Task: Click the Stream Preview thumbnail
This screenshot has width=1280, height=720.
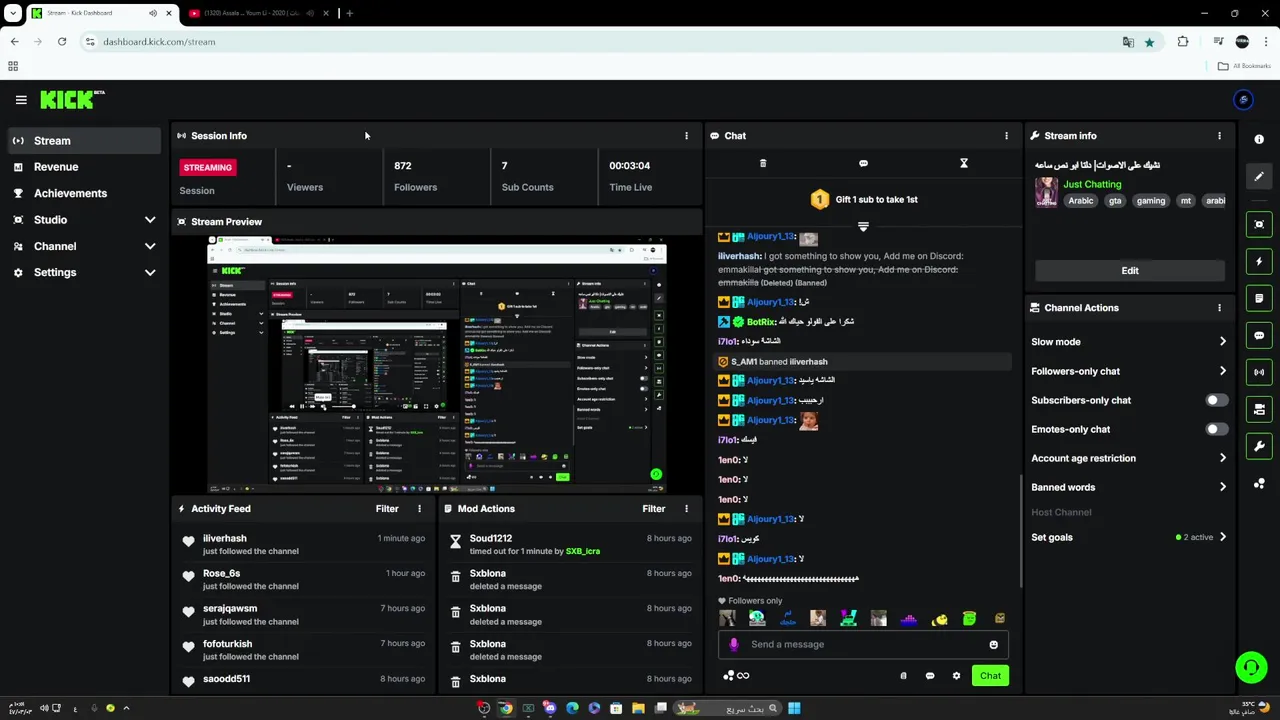Action: [437, 365]
